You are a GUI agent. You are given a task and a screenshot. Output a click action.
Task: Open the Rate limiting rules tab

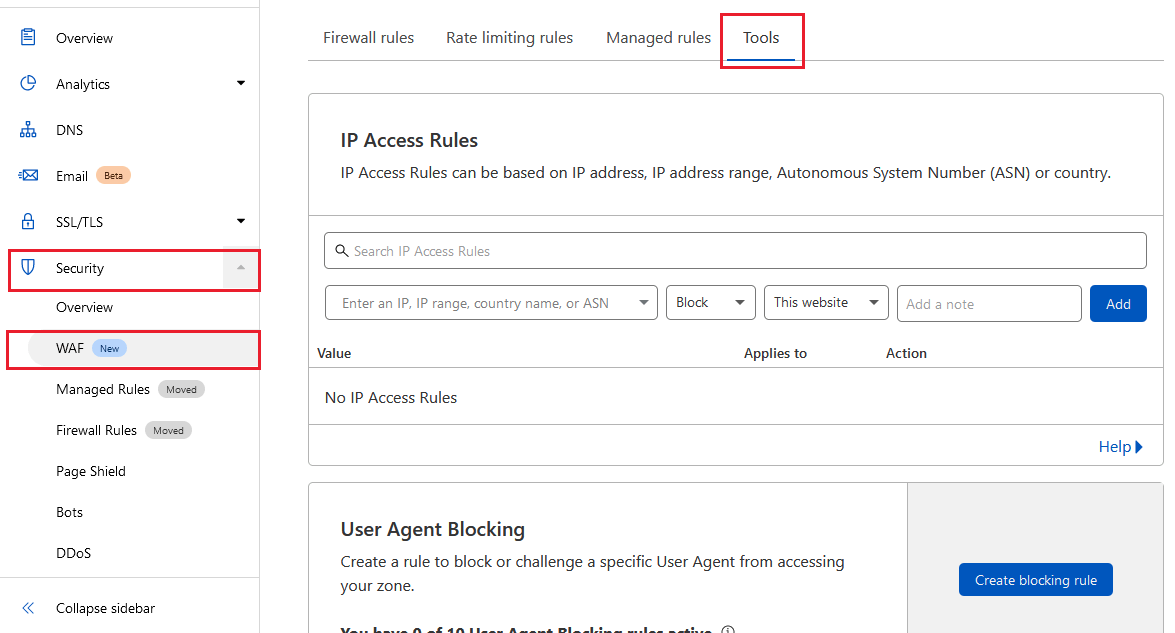509,37
